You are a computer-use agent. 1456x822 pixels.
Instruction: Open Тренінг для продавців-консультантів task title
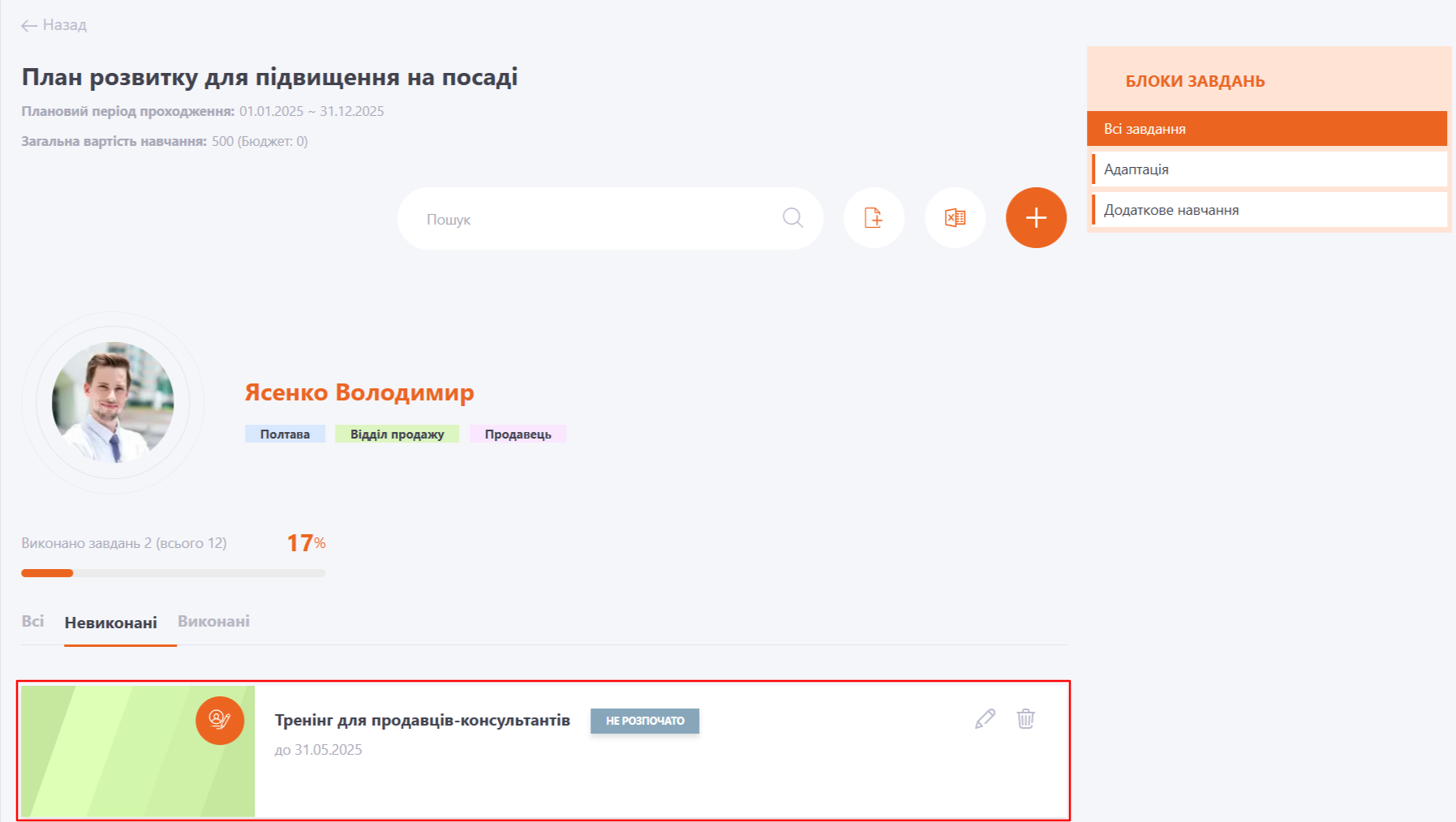click(423, 720)
